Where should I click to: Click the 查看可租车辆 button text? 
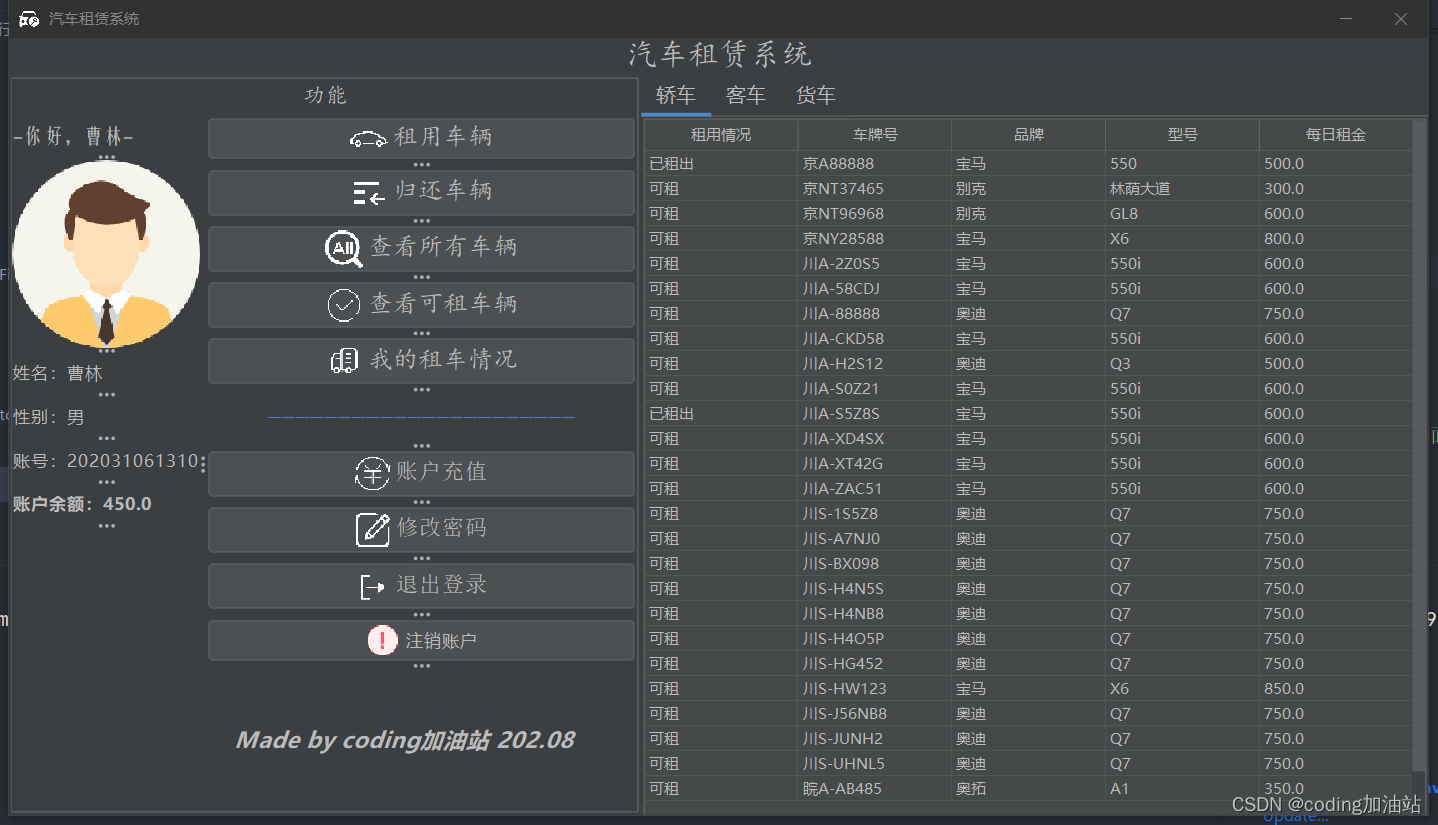[444, 304]
